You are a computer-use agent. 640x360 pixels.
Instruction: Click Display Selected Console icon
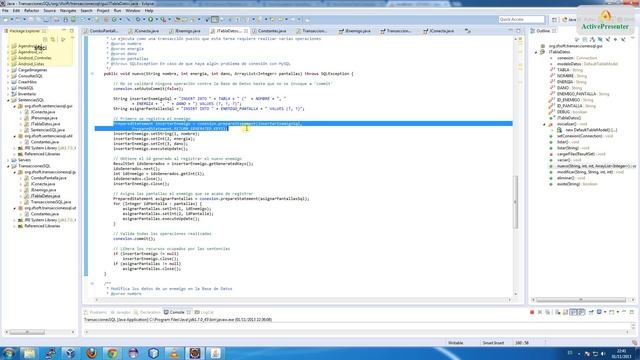coord(600,312)
